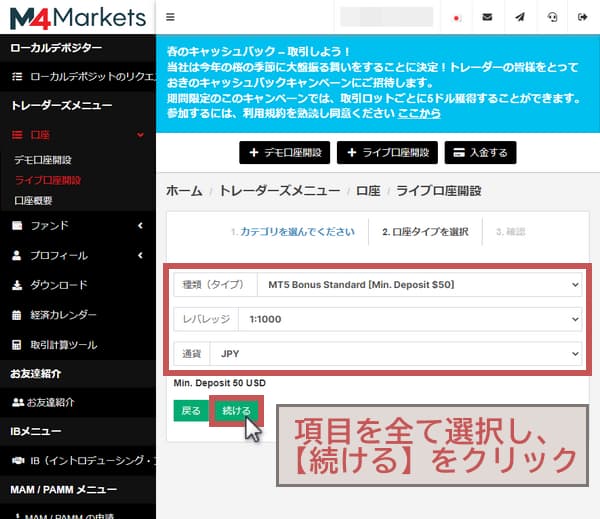Click the ダウンロード download icon
600x519 pixels.
tap(17, 285)
